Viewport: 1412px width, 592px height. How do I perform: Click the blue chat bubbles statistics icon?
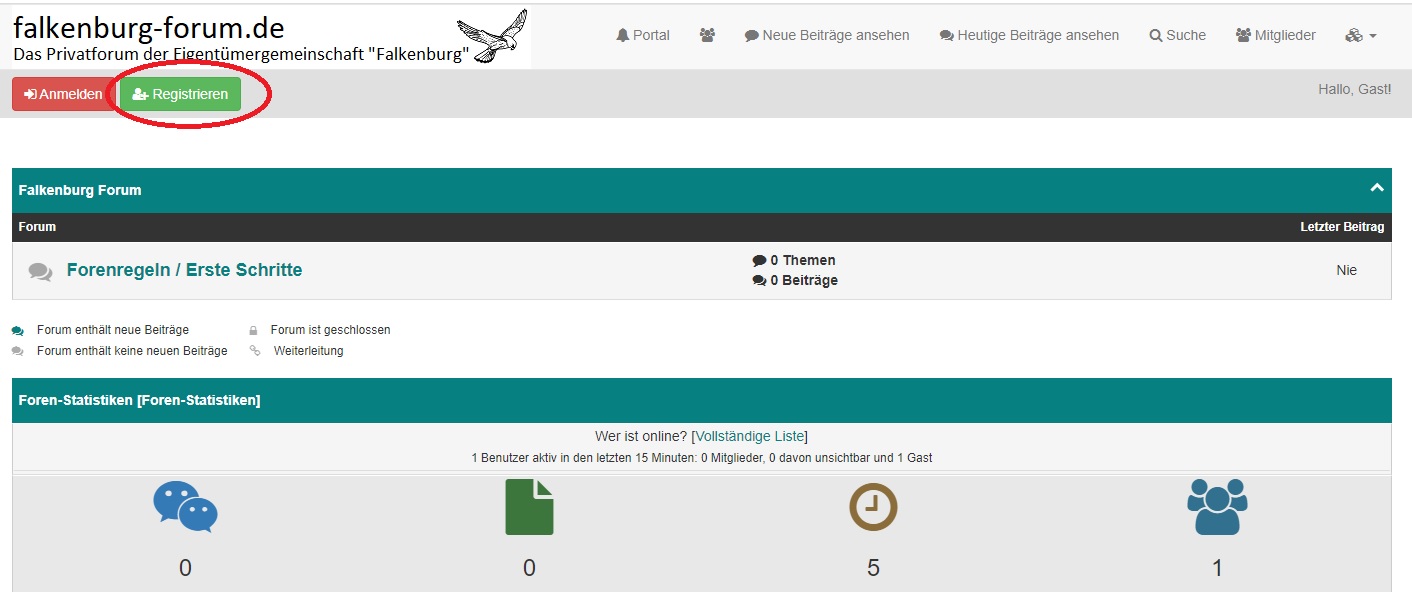pyautogui.click(x=185, y=507)
